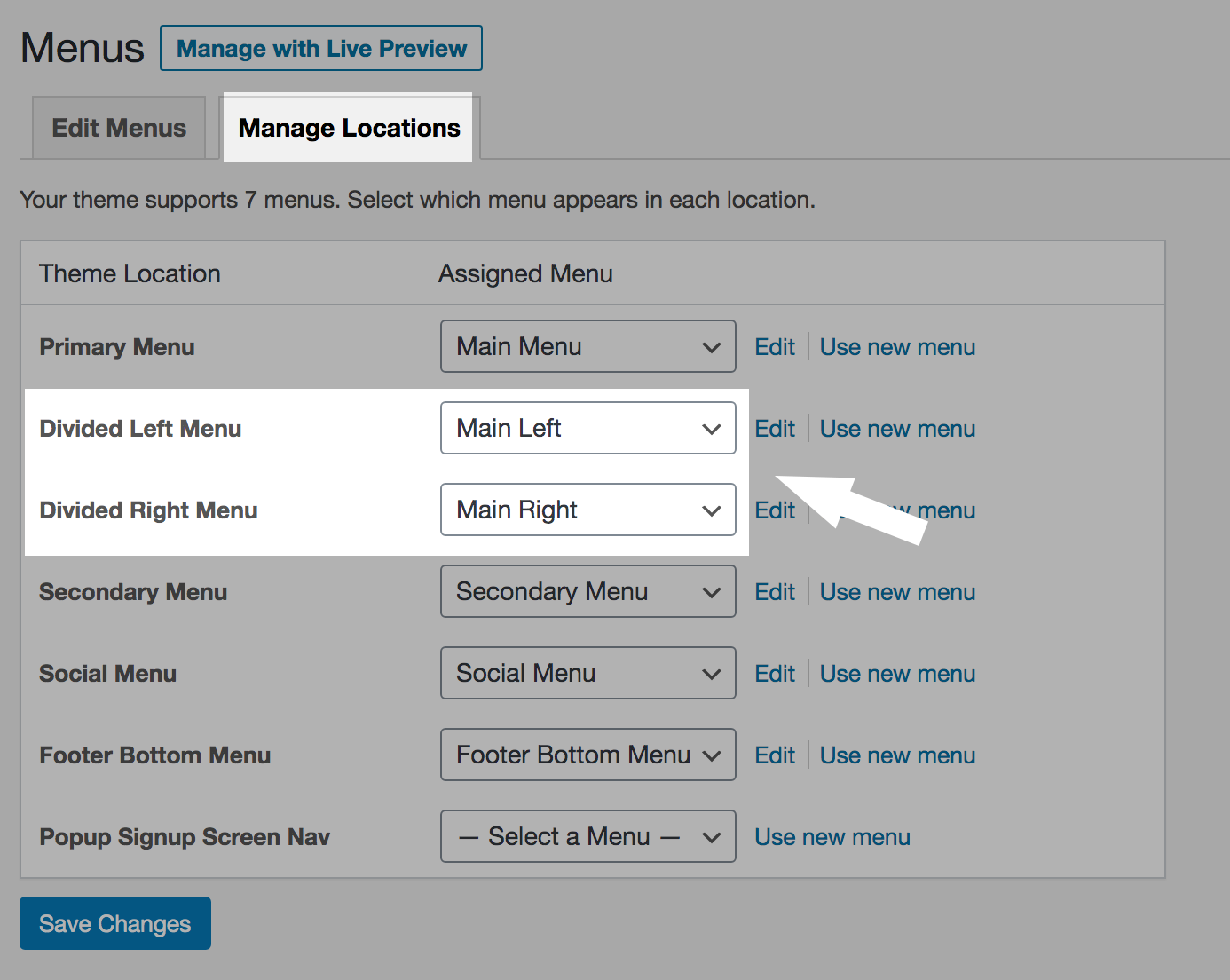Open the Primary Menu dropdown

click(x=587, y=346)
